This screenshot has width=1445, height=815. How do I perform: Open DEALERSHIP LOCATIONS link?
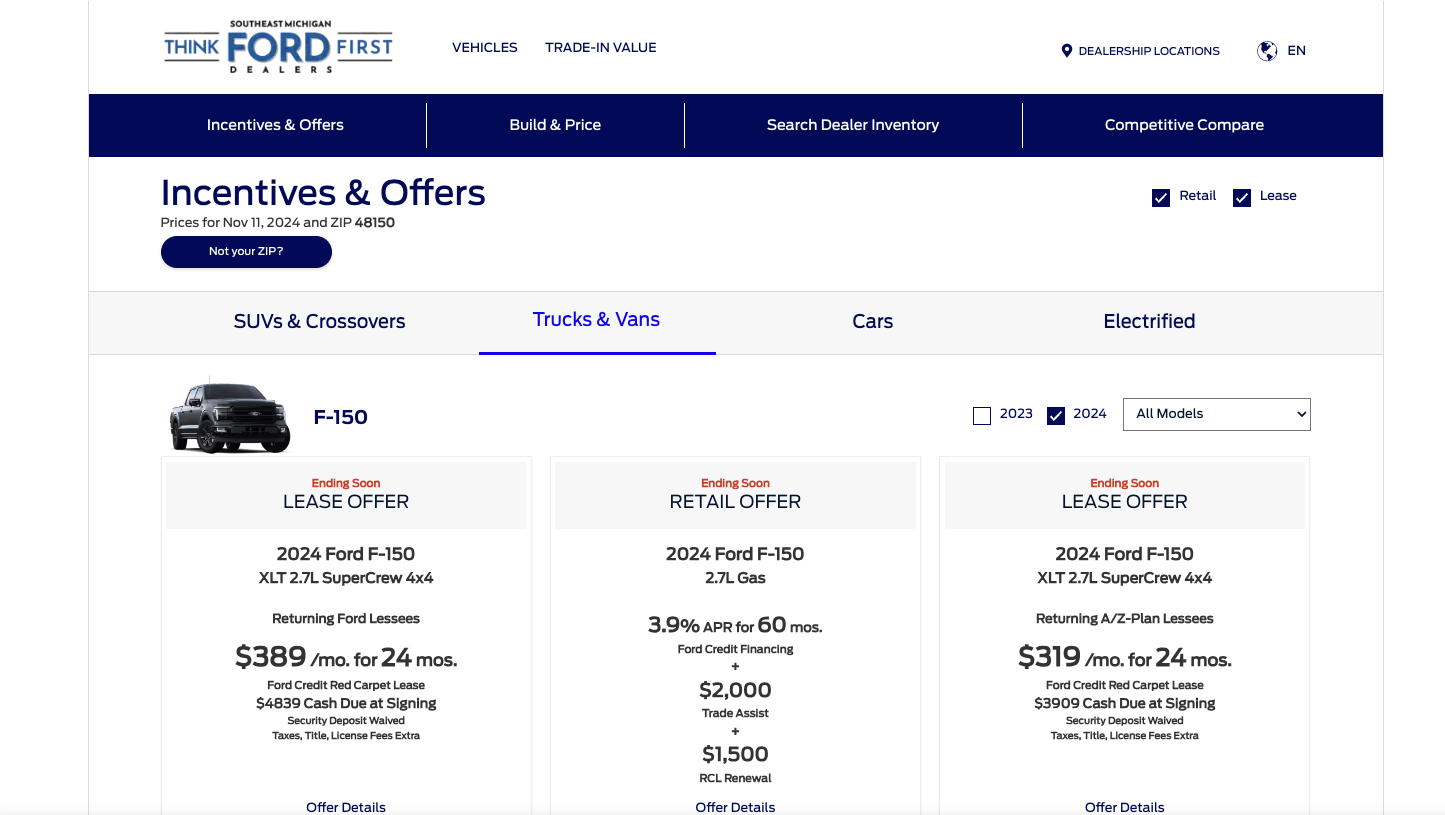(1149, 51)
